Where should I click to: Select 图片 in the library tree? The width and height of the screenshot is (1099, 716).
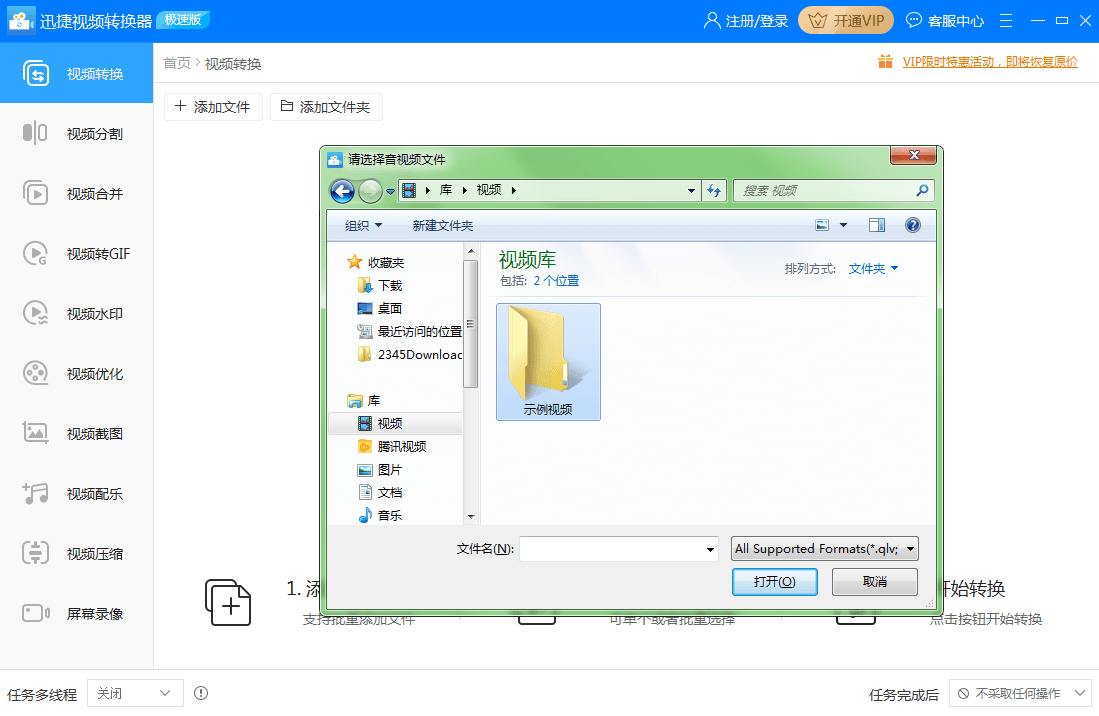[x=390, y=469]
